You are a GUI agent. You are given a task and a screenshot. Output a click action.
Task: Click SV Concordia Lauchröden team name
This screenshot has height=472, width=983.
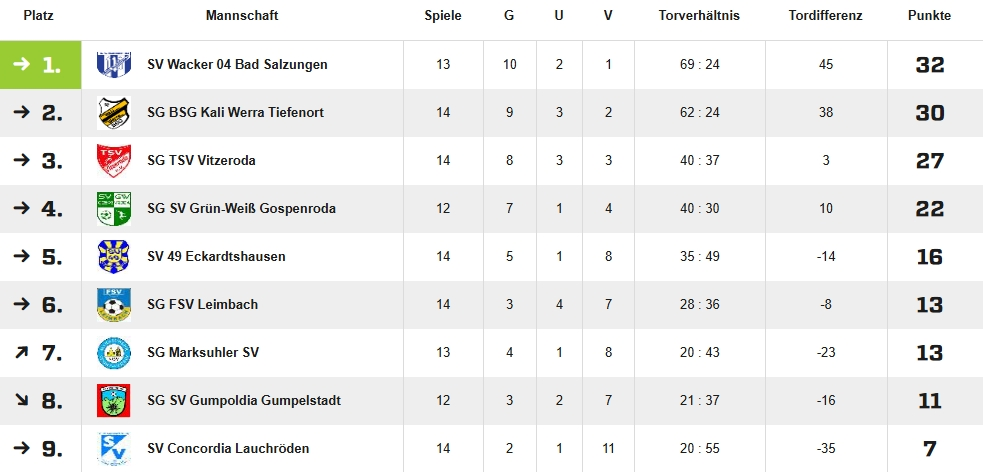pos(228,449)
